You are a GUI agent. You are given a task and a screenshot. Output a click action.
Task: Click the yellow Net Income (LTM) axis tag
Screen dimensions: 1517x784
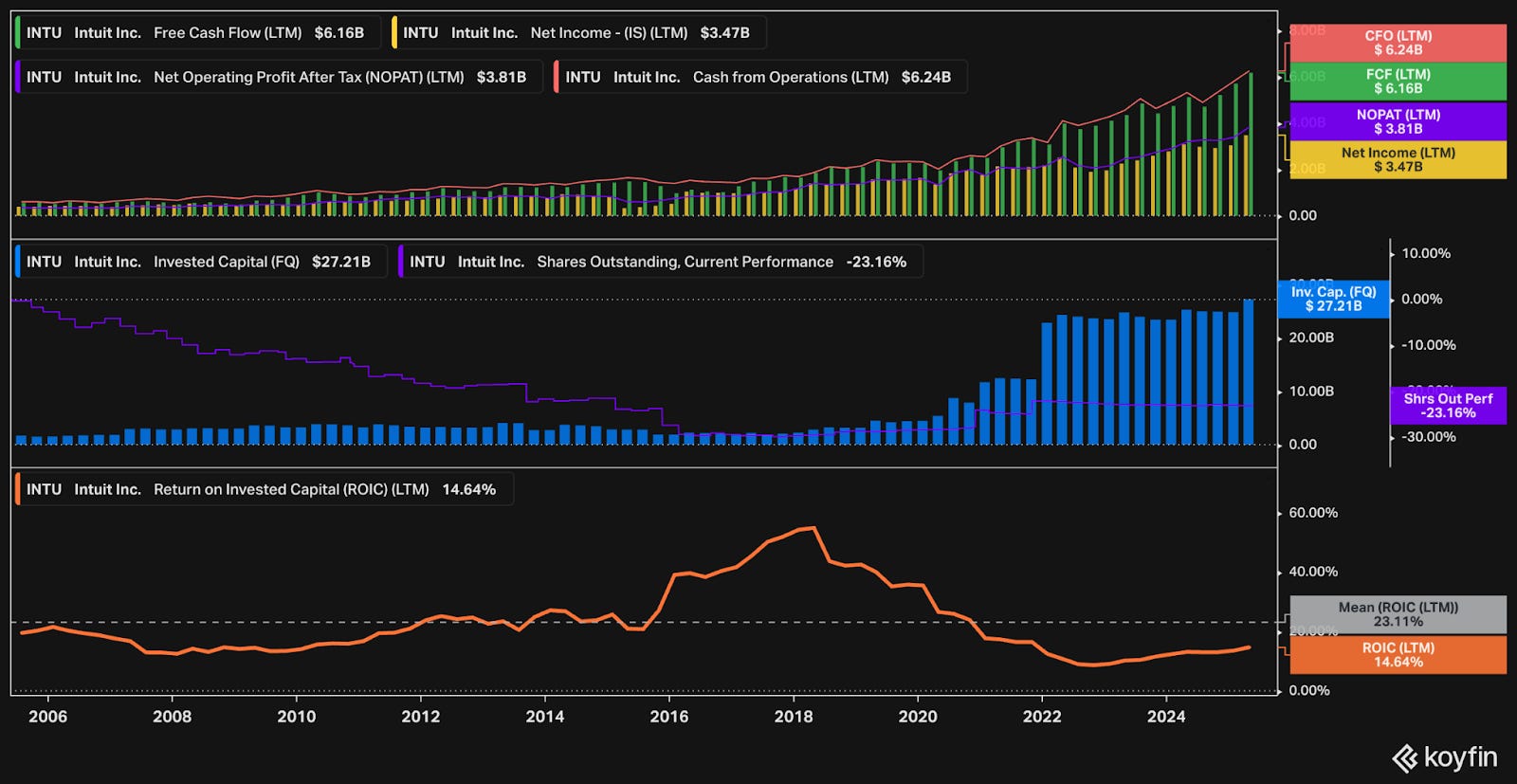[1398, 159]
